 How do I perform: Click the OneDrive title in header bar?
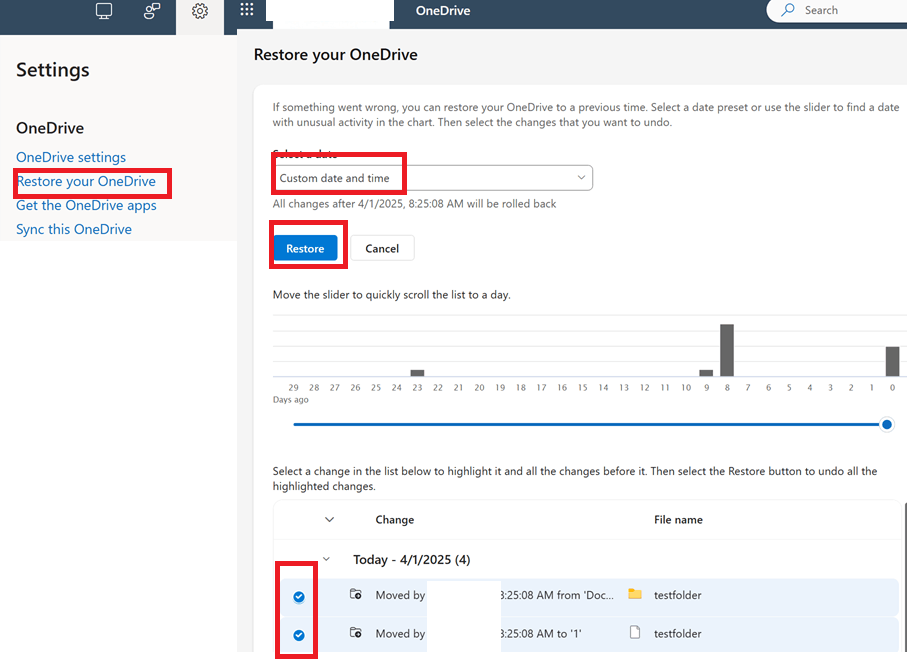(443, 10)
